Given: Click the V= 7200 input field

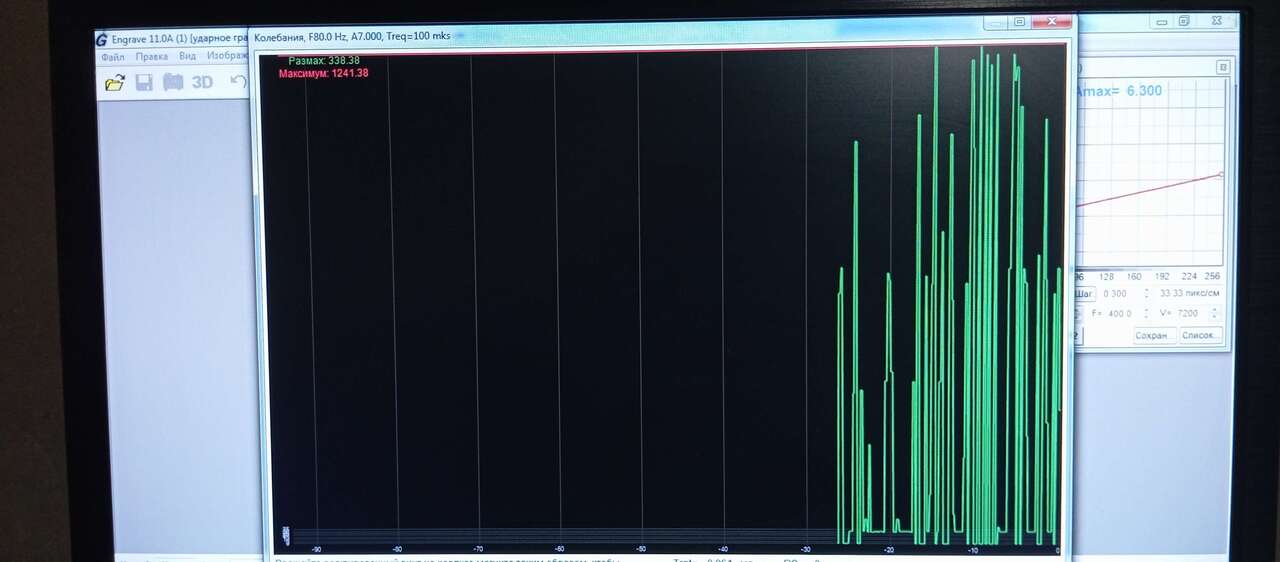Looking at the screenshot, I should pyautogui.click(x=1187, y=313).
